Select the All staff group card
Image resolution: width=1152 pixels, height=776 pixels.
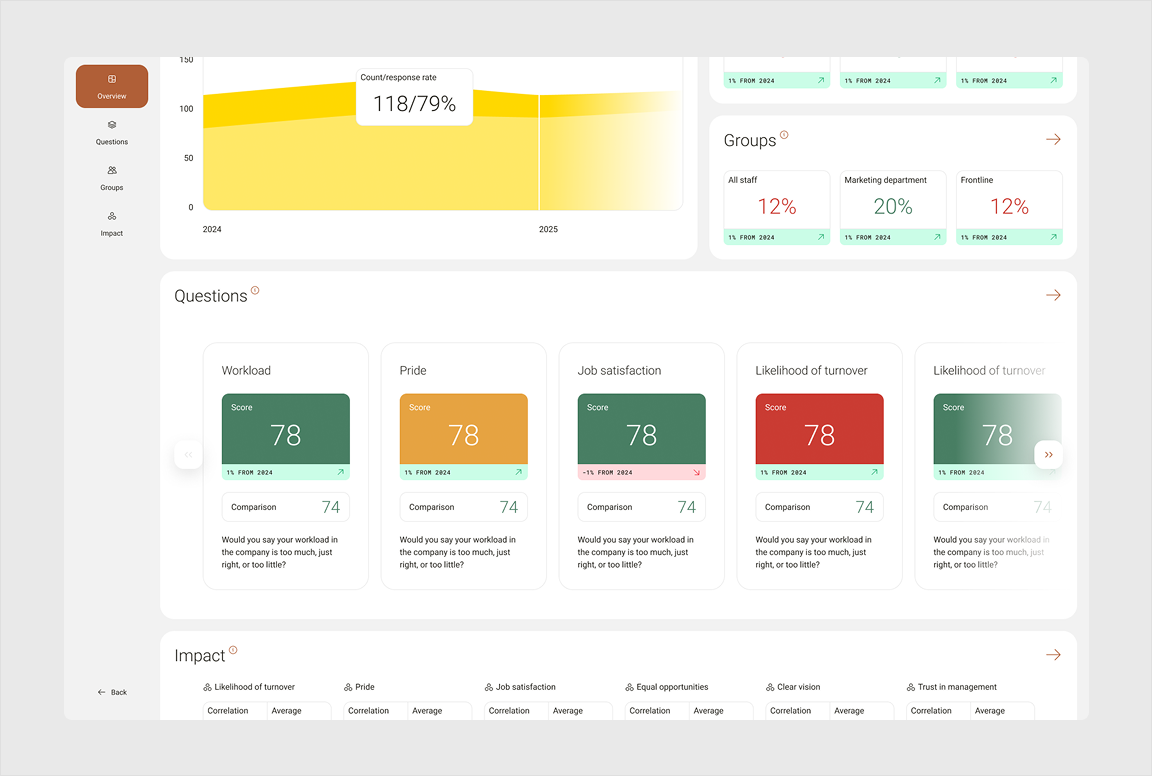(777, 207)
